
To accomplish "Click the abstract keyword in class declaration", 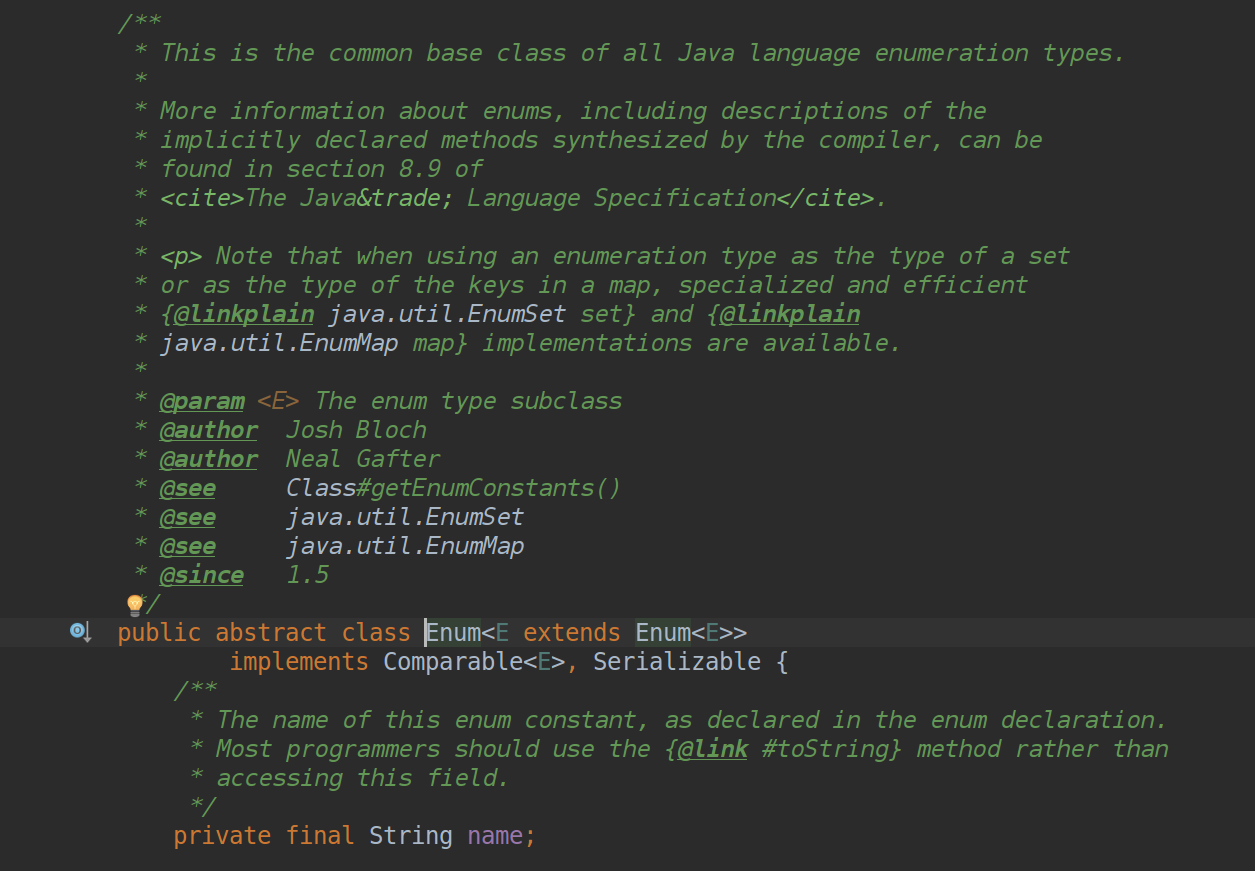I will [271, 633].
